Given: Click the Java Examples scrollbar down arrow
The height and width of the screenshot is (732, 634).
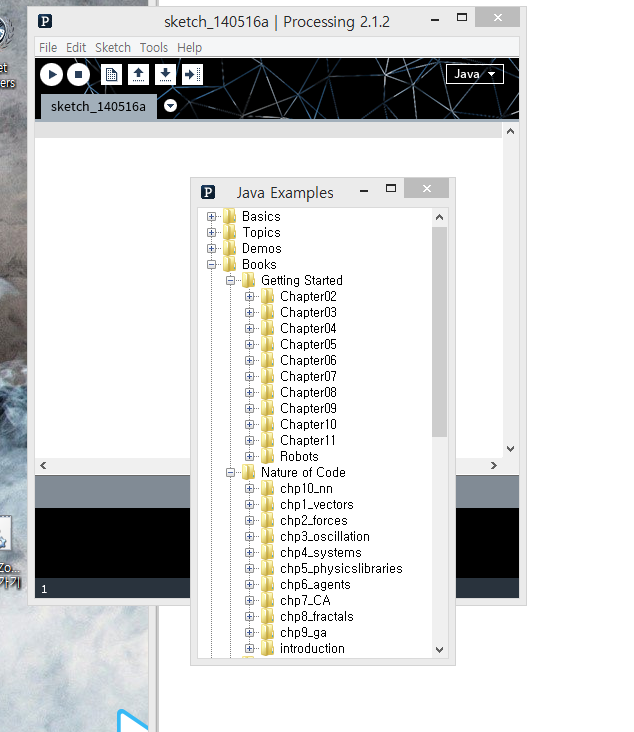Looking at the screenshot, I should point(439,649).
